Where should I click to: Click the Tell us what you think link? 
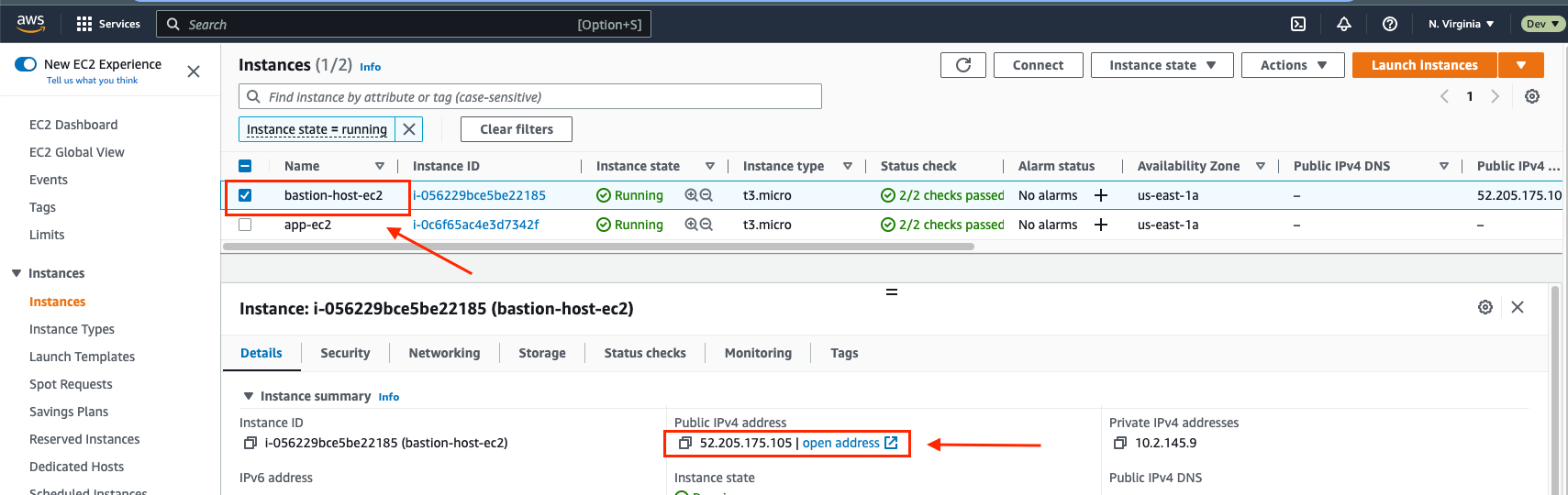(92, 81)
